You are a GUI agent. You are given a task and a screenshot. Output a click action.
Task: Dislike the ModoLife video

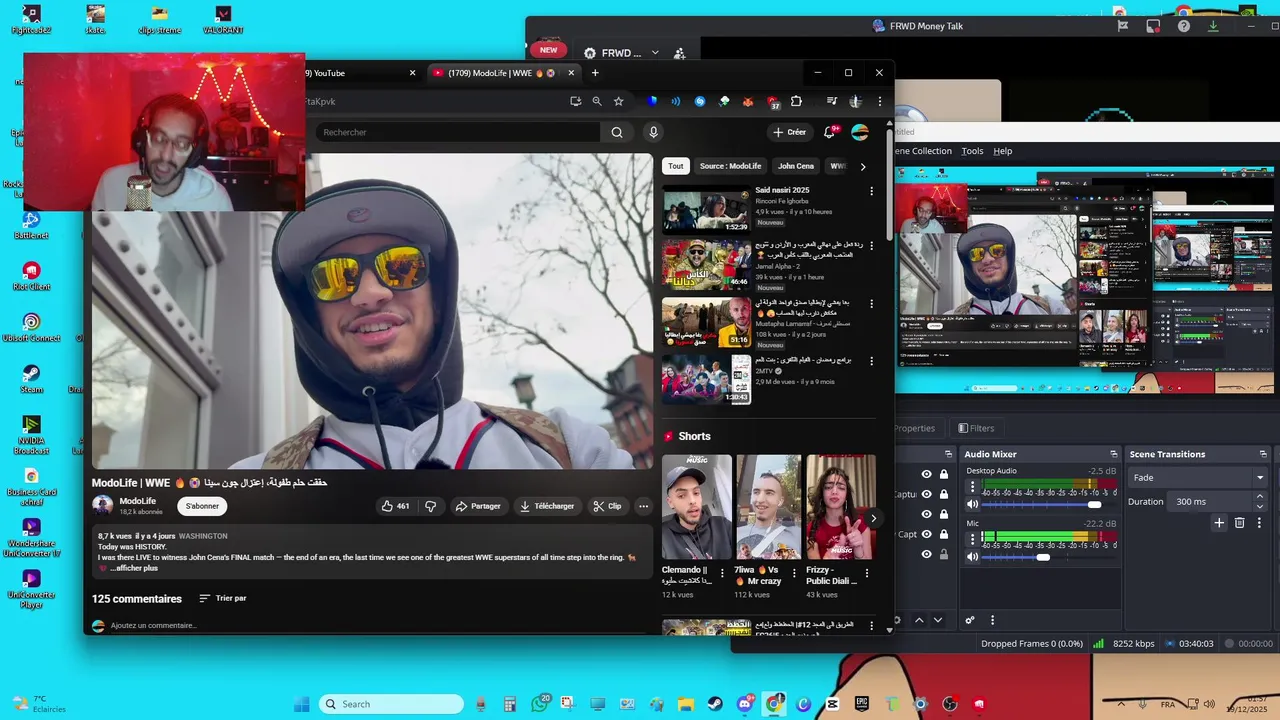431,506
